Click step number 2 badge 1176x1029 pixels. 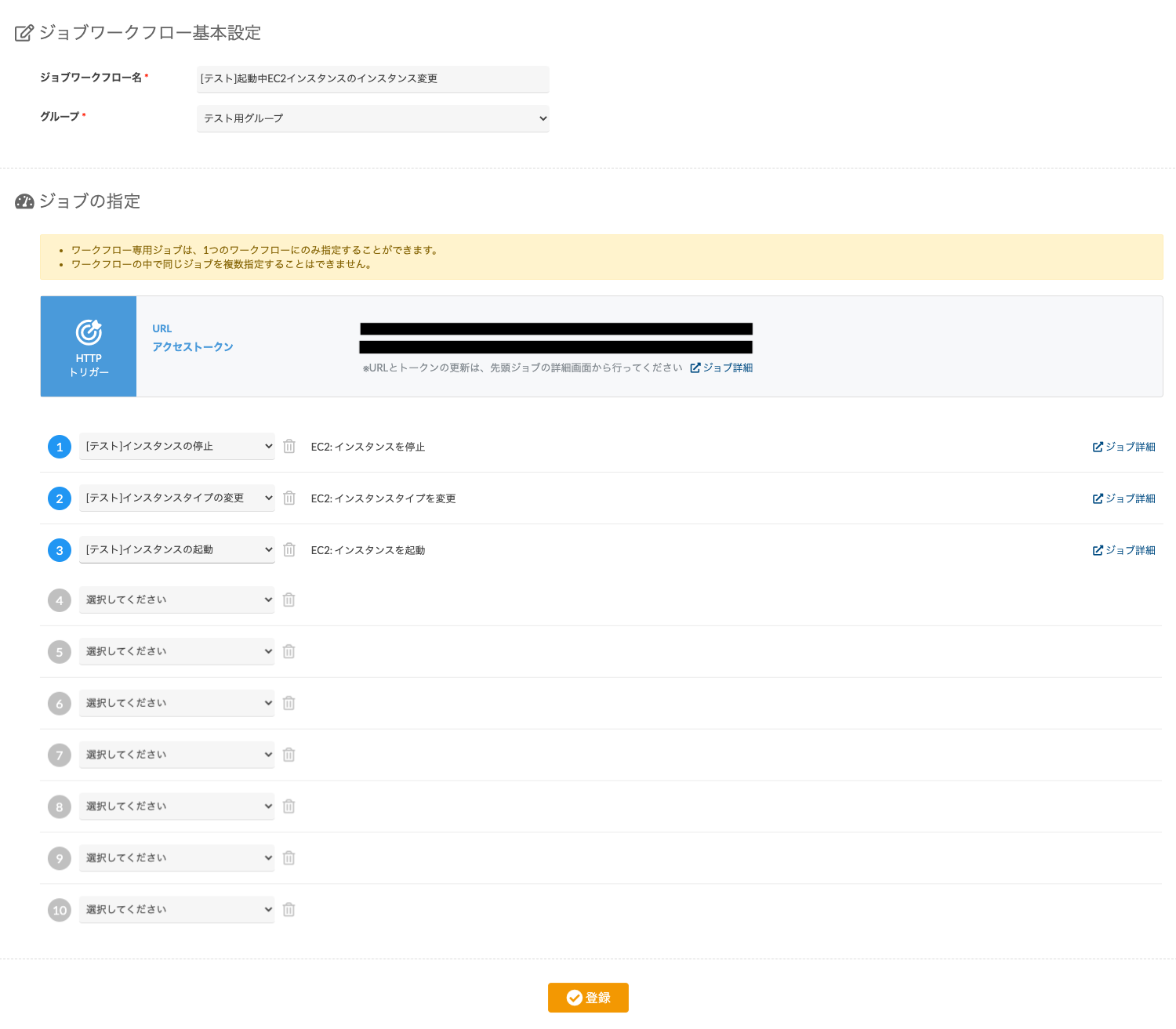(60, 498)
